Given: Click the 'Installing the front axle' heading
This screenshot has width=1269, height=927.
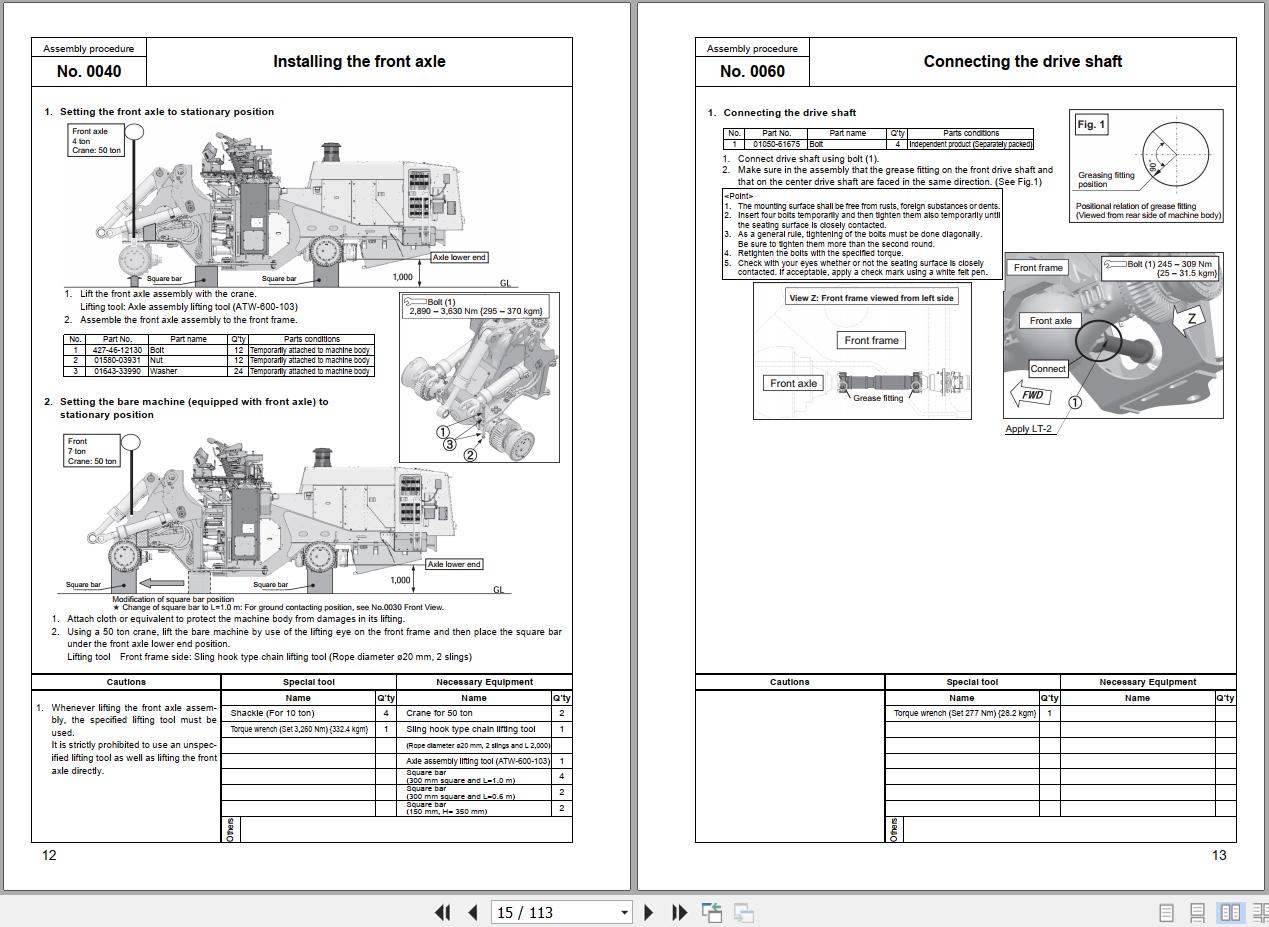Looking at the screenshot, I should click(x=359, y=62).
